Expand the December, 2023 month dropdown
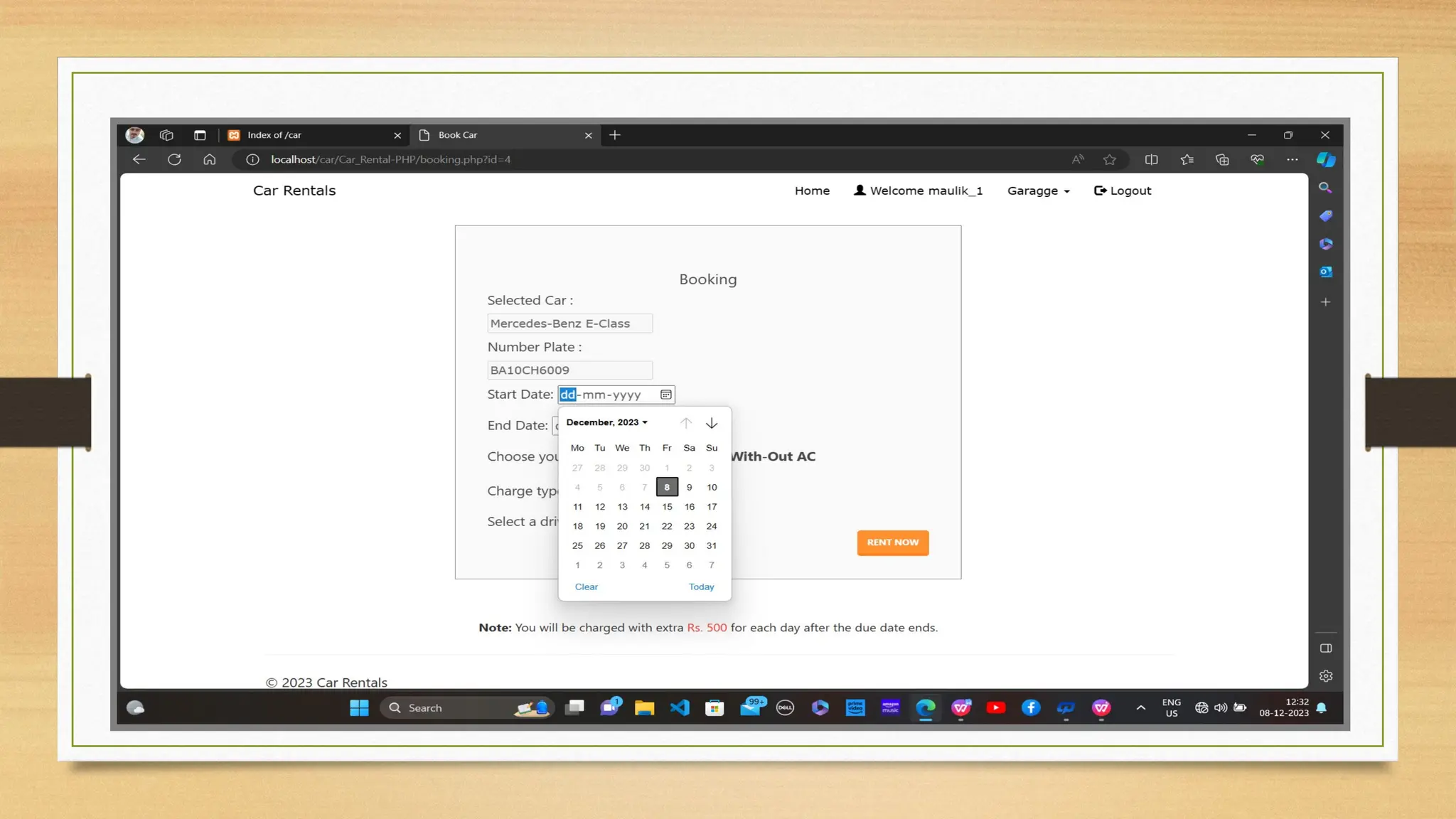The width and height of the screenshot is (1456, 819). (x=606, y=422)
